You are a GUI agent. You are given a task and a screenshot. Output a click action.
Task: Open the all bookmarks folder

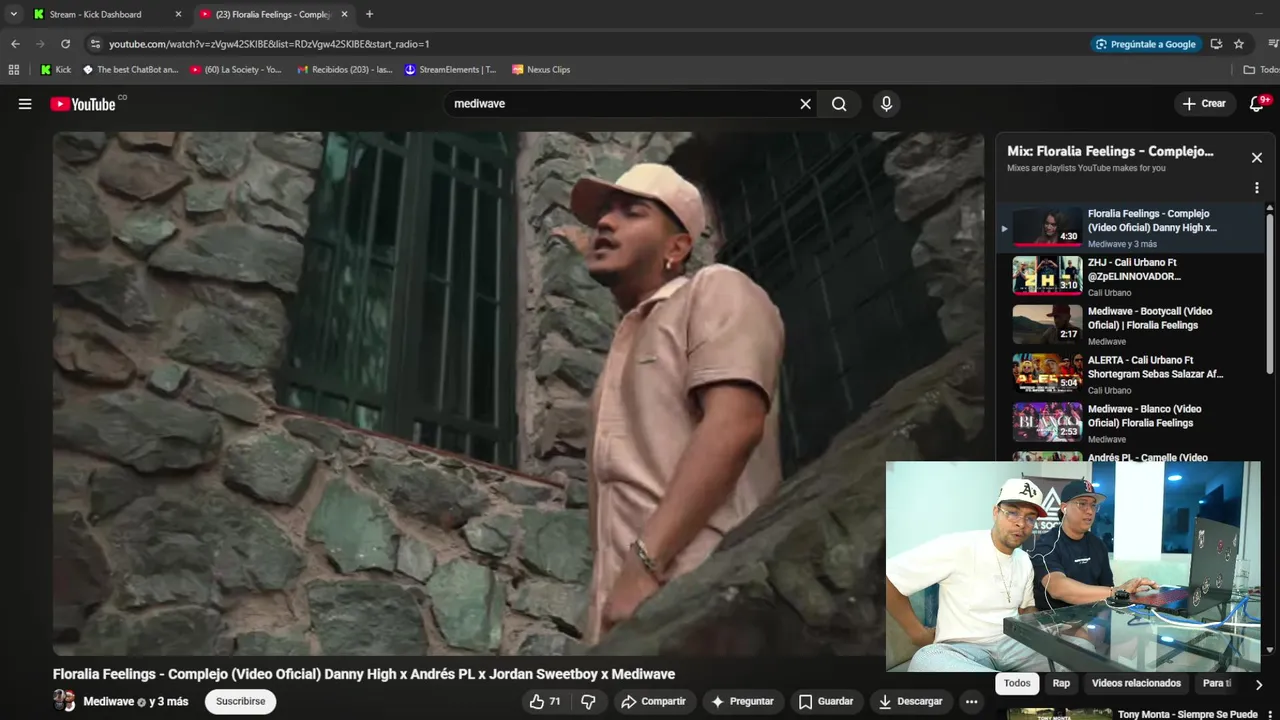click(x=1261, y=70)
